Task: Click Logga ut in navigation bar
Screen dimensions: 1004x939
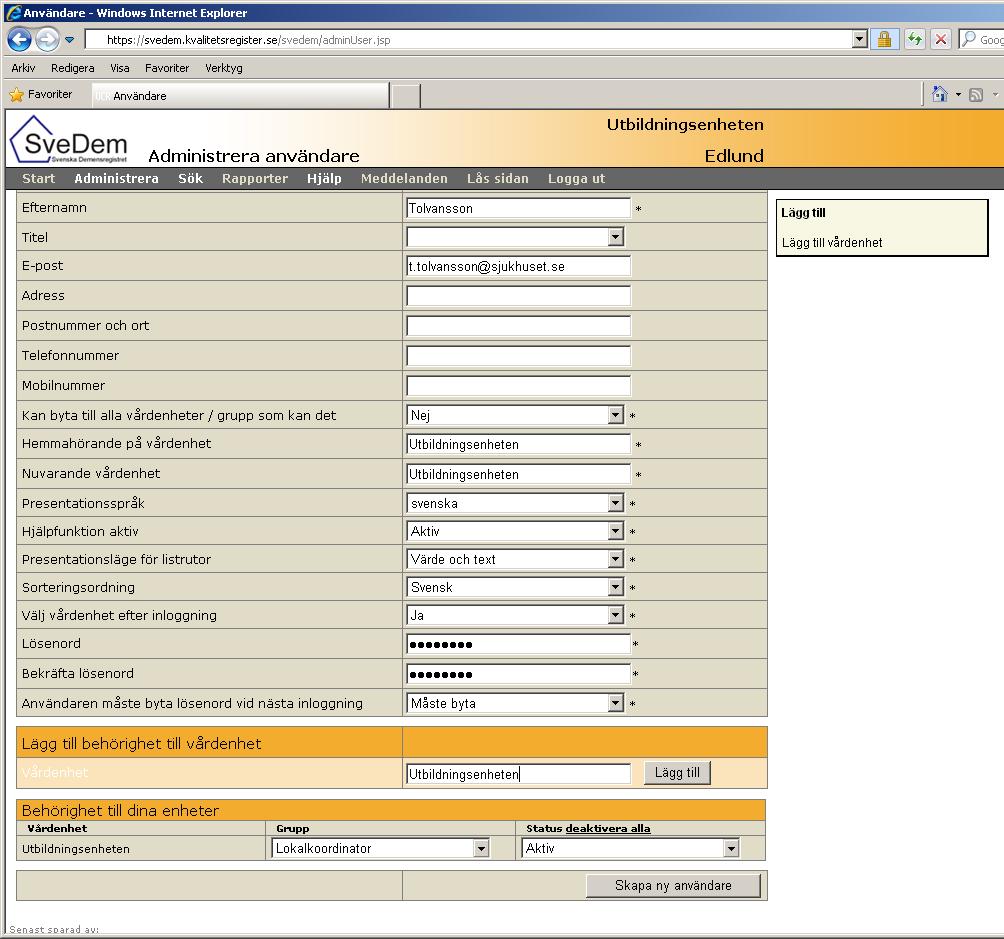Action: click(x=576, y=179)
